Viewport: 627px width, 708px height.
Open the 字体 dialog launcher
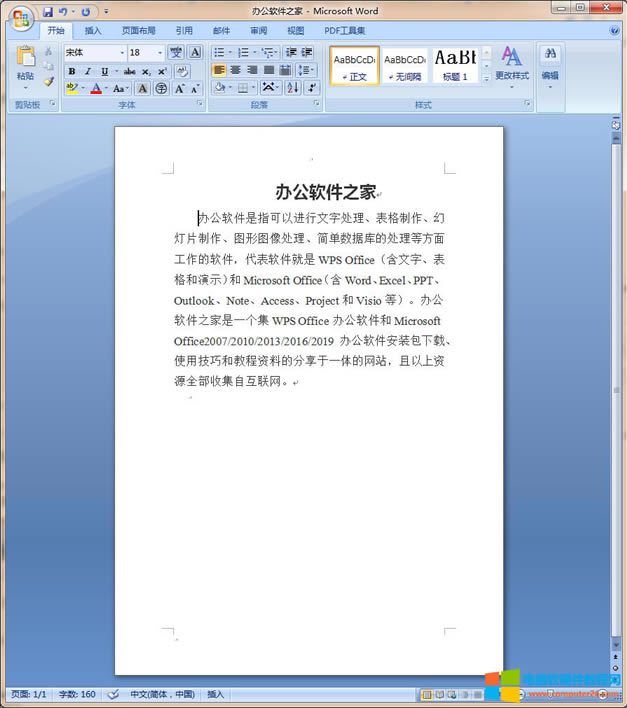pos(199,104)
